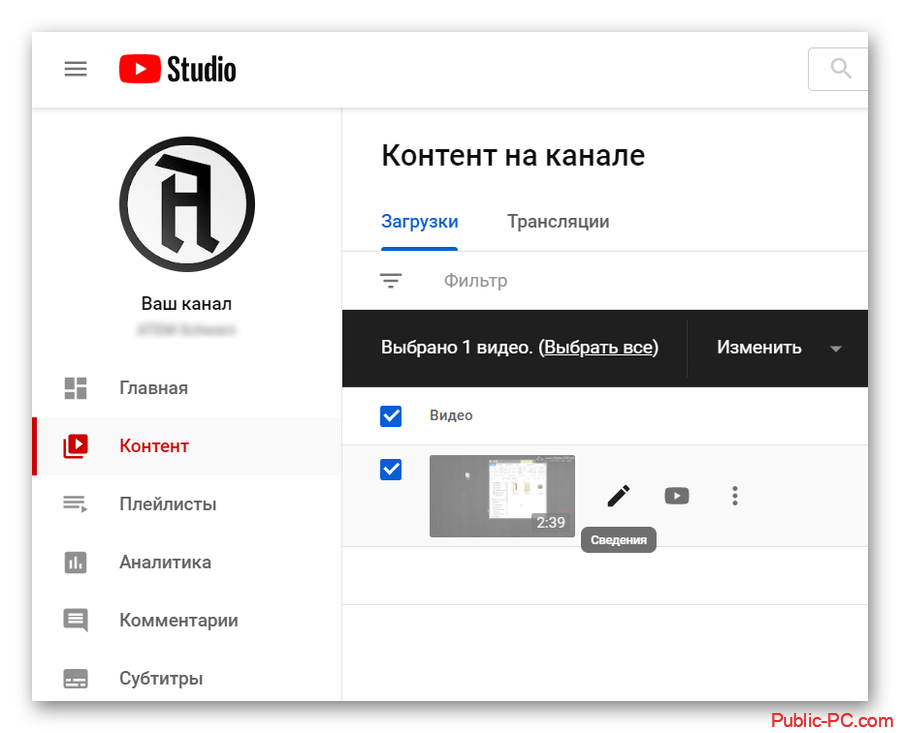Click the pencil icon to edit video details
Viewport: 900px width, 733px height.
click(x=619, y=495)
